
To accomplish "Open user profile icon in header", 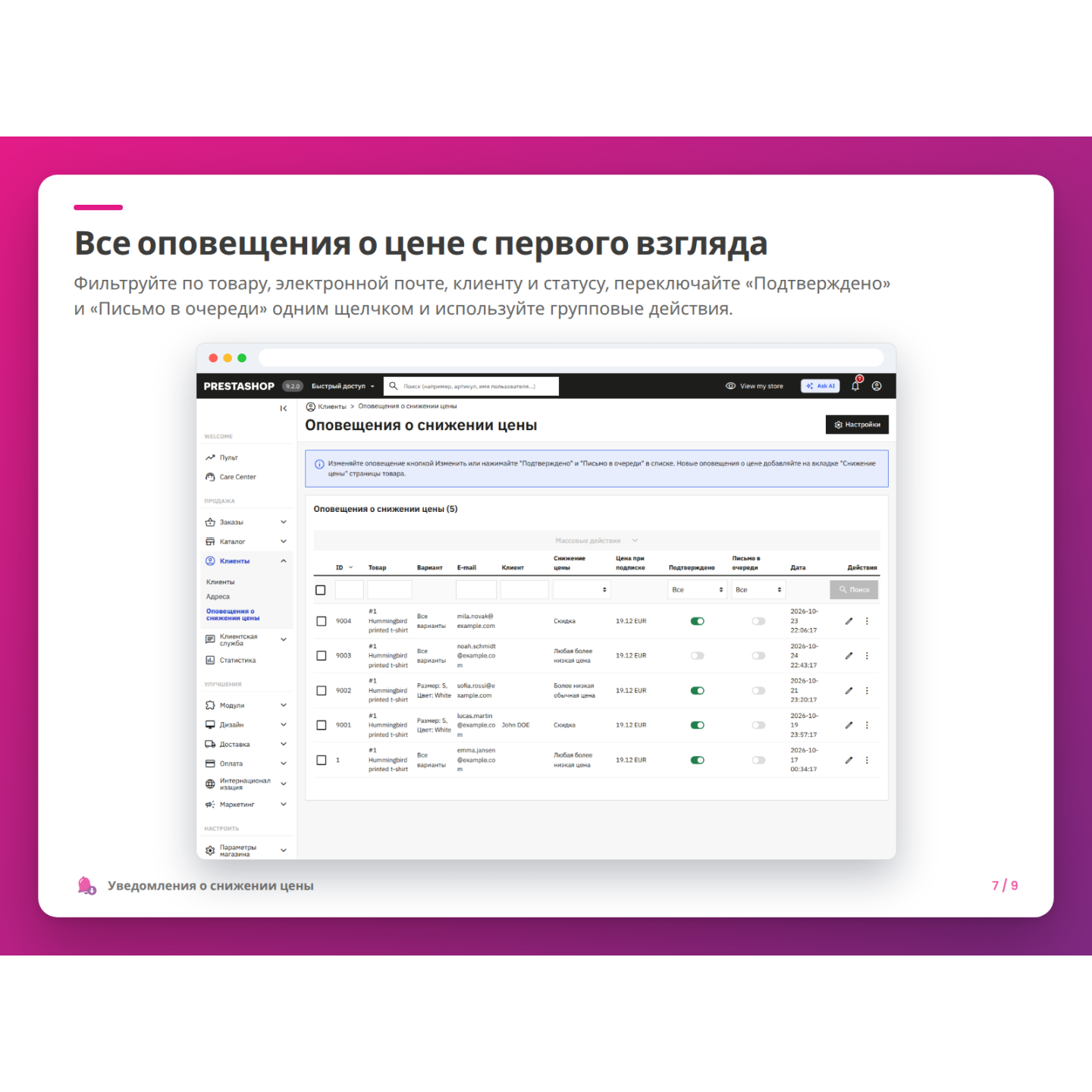I will pos(877,386).
